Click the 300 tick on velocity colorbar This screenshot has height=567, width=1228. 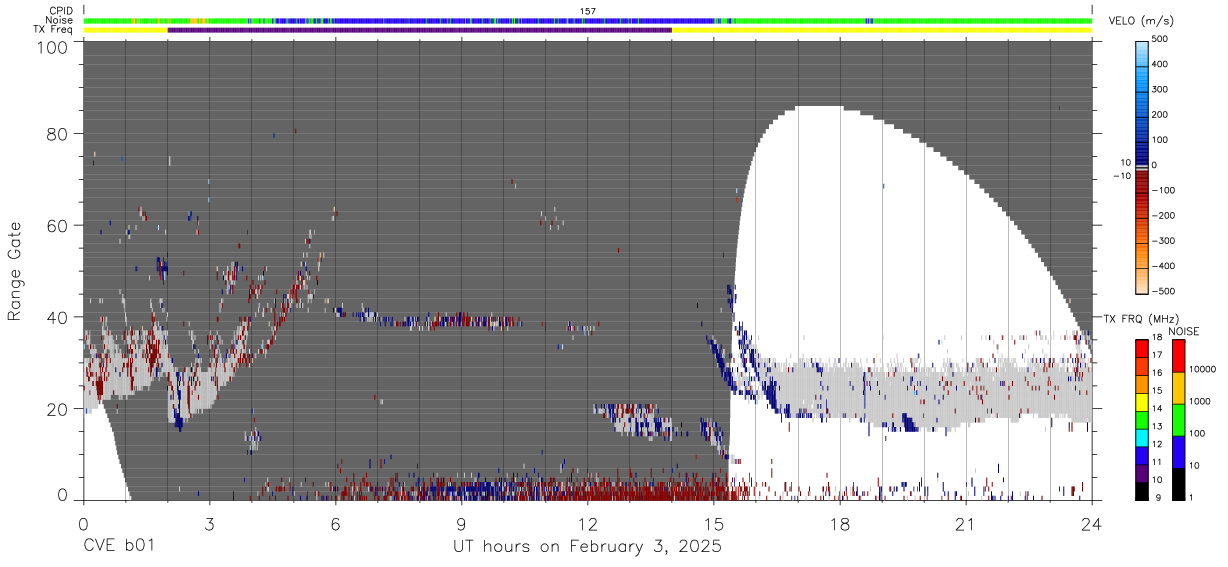(1158, 90)
